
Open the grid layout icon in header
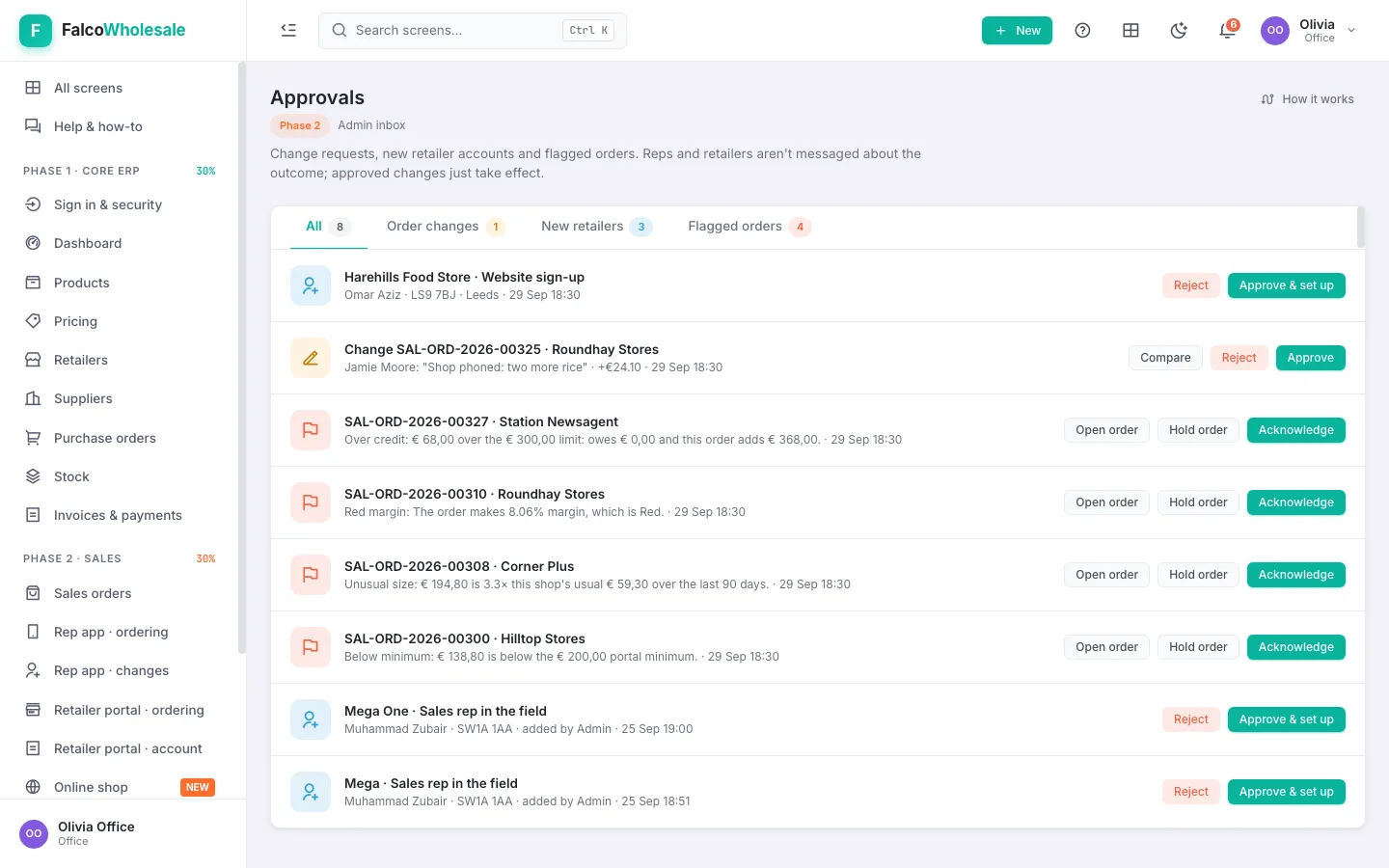pyautogui.click(x=1130, y=30)
